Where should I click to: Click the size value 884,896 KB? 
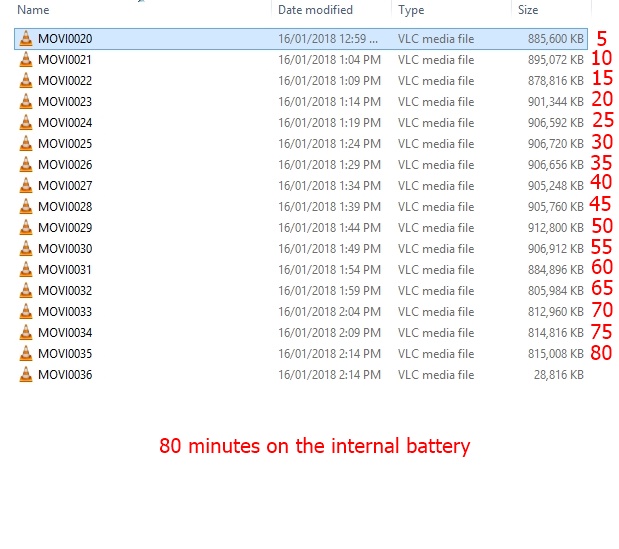(555, 270)
